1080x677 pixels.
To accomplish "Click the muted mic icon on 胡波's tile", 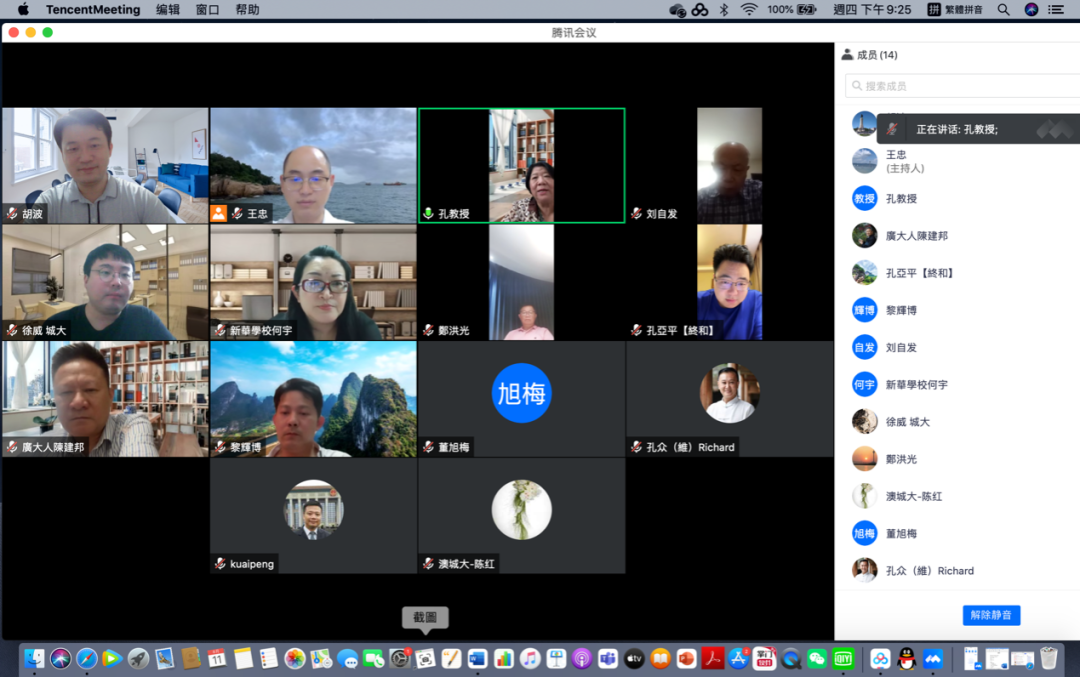I will coord(12,214).
